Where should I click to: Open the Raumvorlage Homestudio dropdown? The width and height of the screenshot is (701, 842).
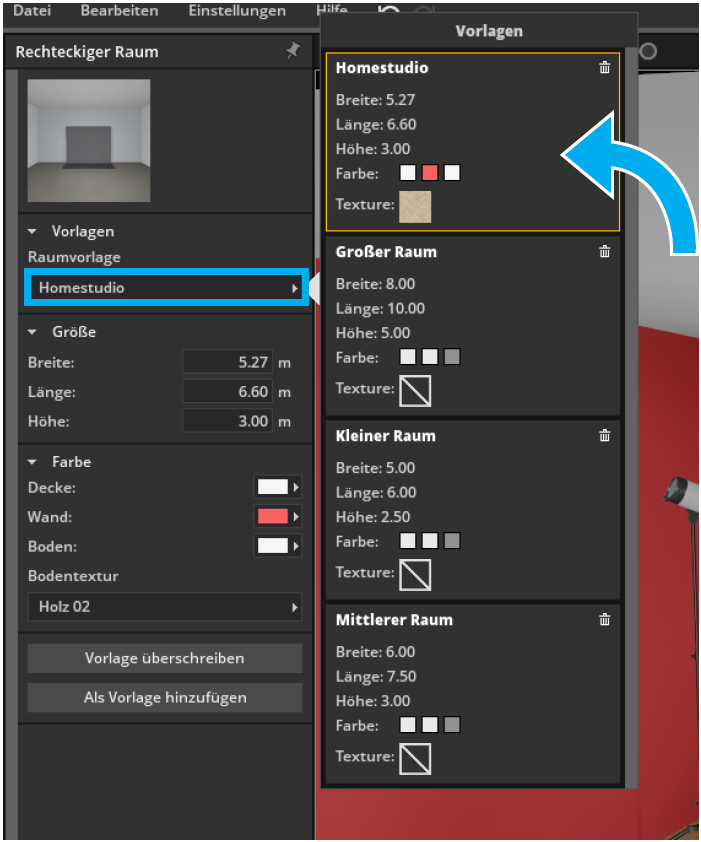[166, 288]
